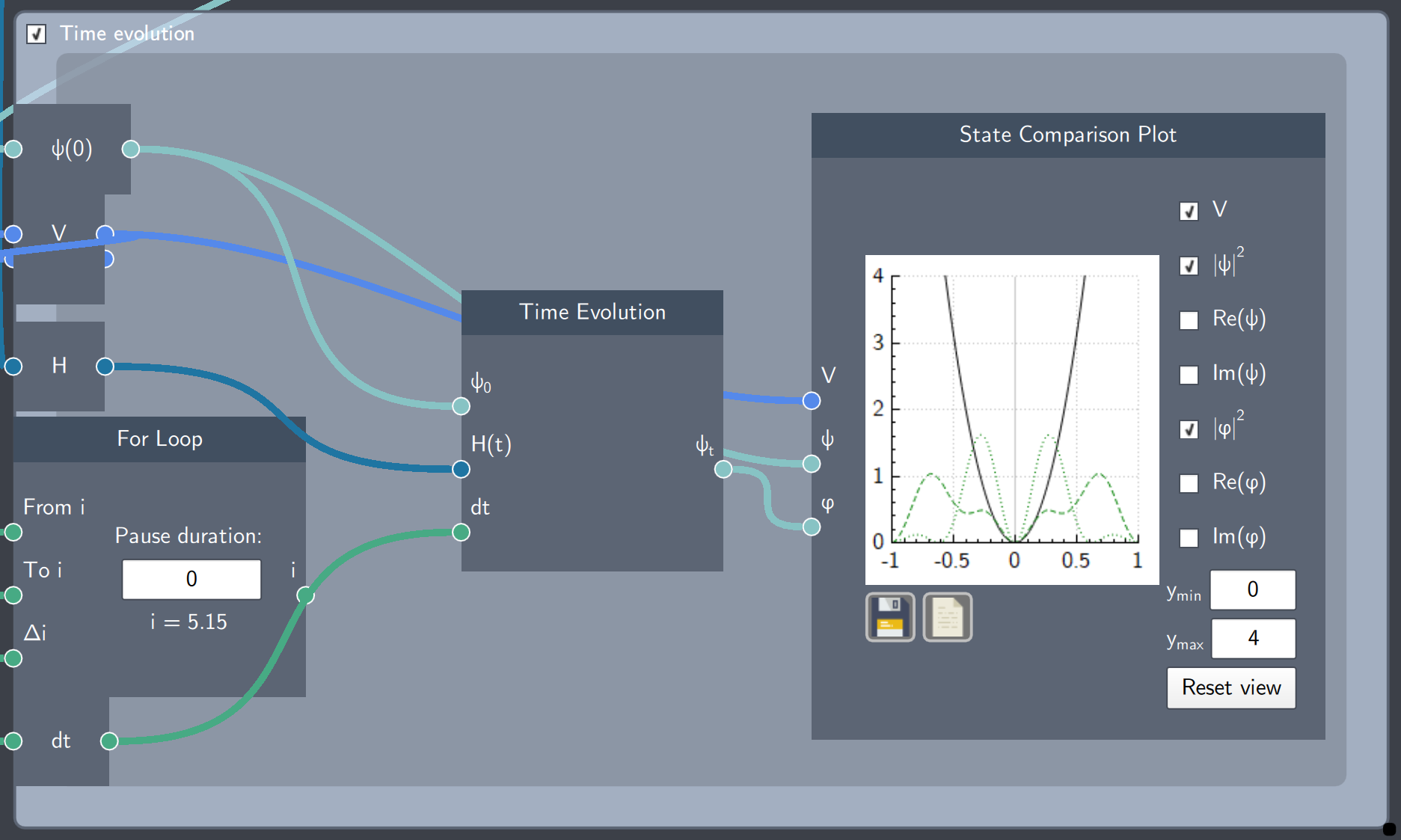
Task: Click the state comparison plot graph
Action: click(x=1012, y=420)
